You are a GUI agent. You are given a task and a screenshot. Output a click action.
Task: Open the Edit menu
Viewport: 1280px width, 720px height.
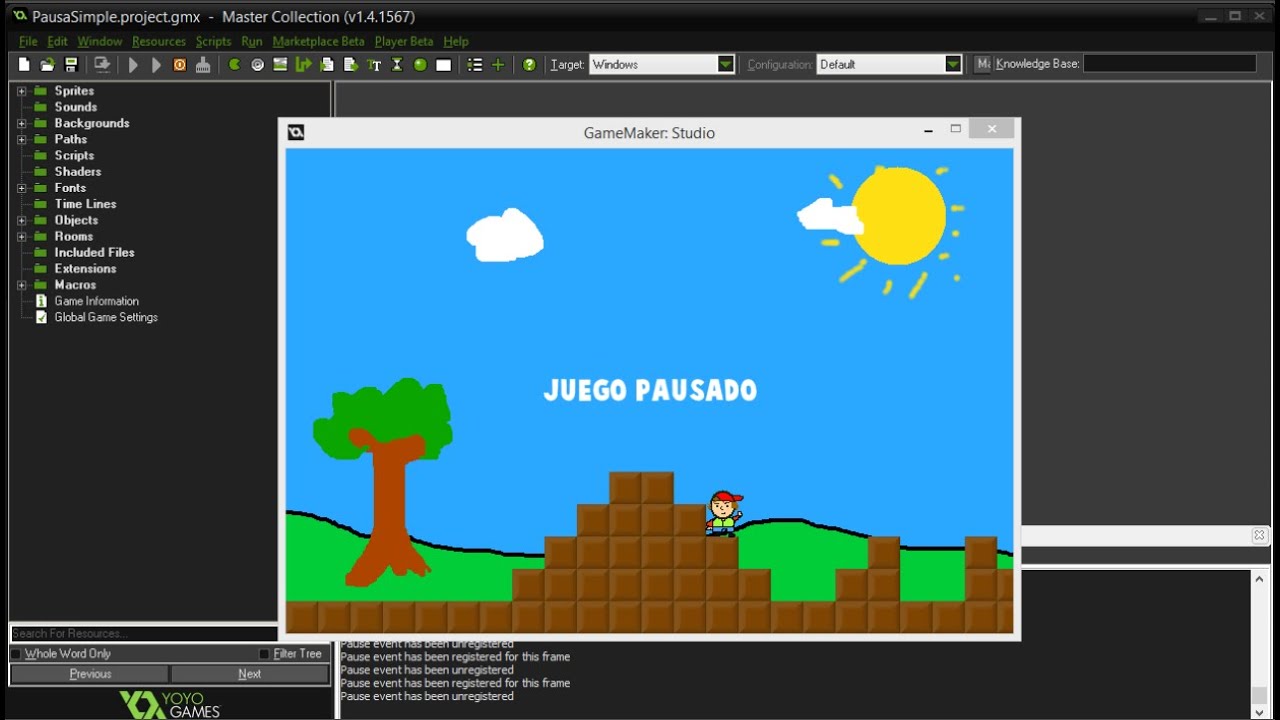[x=57, y=41]
